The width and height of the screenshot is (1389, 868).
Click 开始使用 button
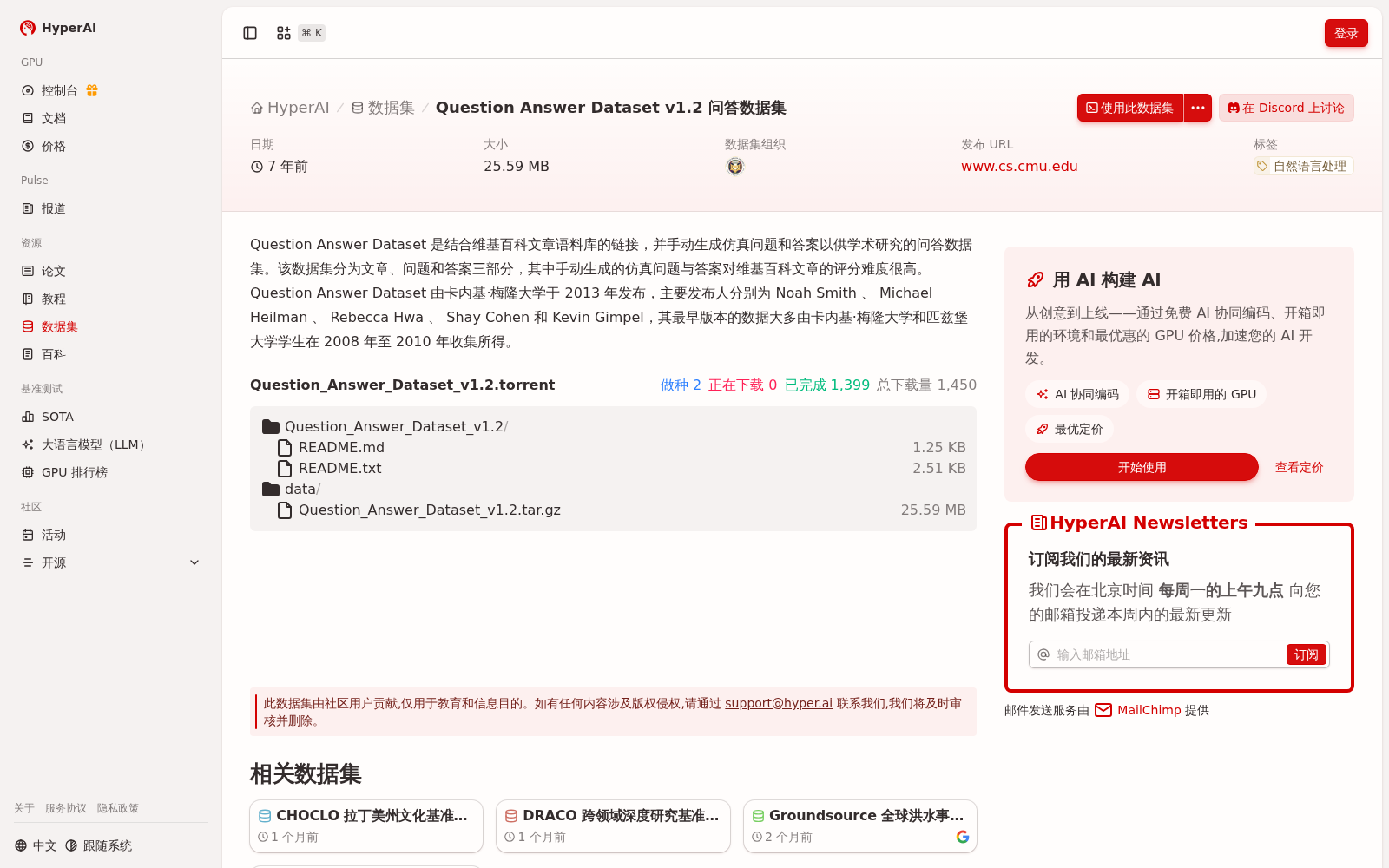(1142, 467)
